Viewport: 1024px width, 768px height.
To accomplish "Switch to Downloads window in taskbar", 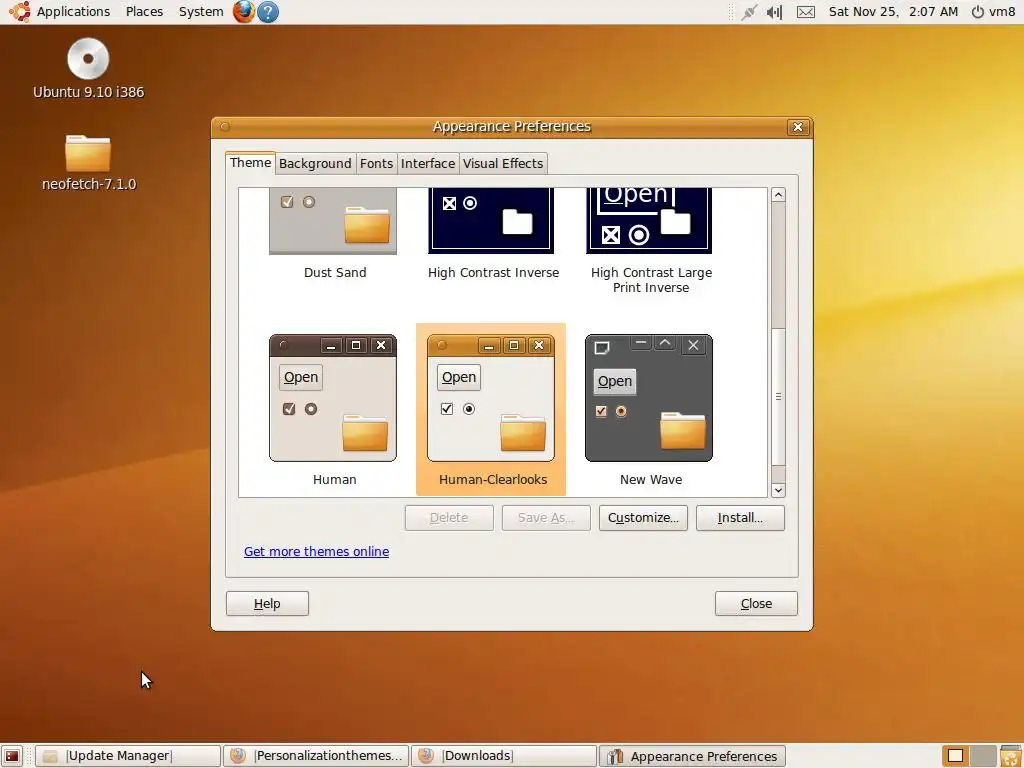I will (504, 756).
